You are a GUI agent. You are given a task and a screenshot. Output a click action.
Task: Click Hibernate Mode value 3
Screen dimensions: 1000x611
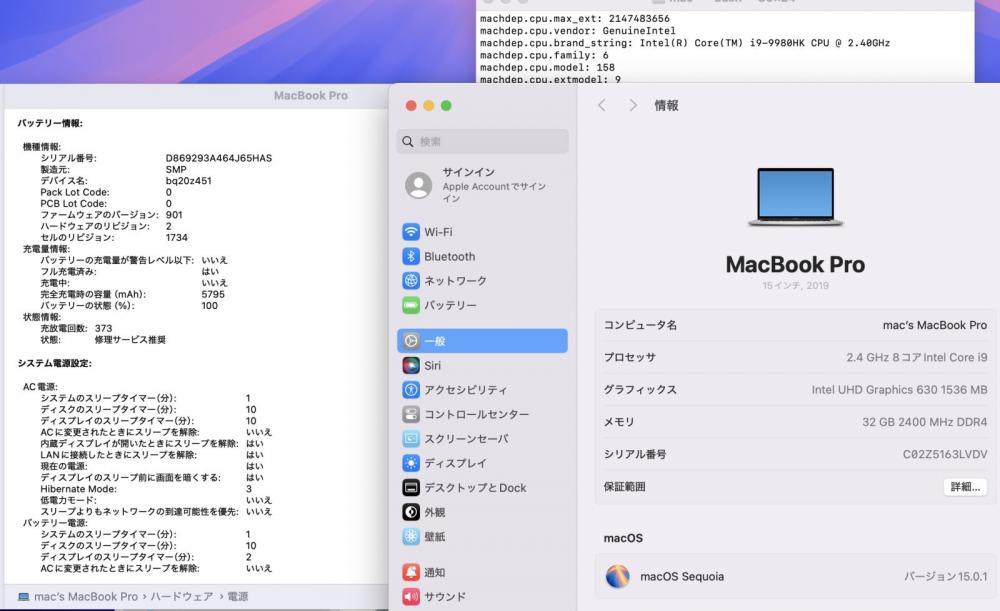[x=249, y=489]
